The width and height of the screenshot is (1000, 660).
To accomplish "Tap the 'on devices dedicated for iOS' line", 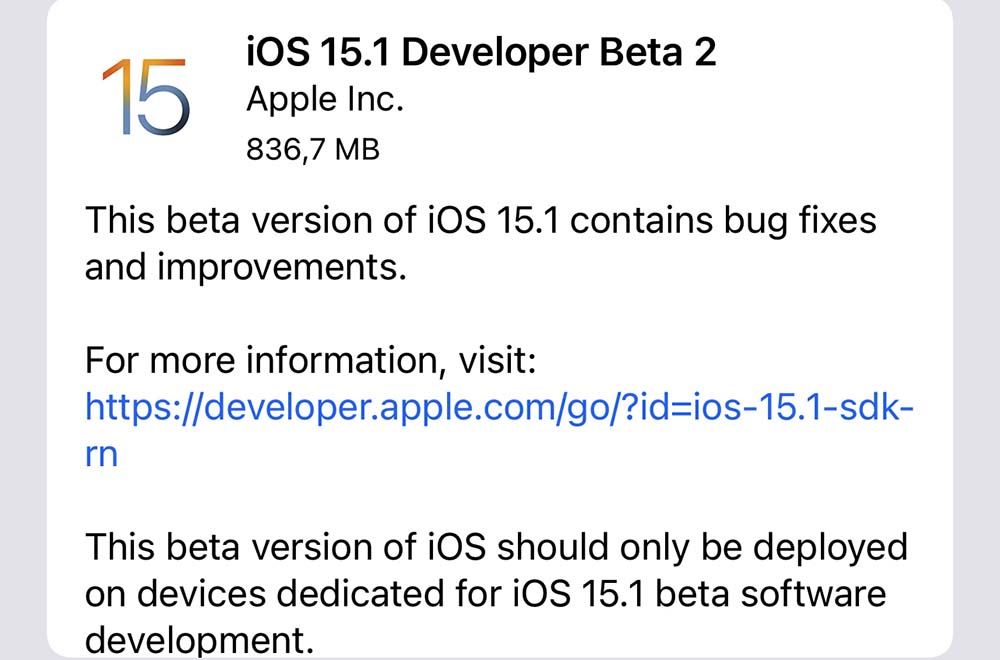I will [327, 594].
